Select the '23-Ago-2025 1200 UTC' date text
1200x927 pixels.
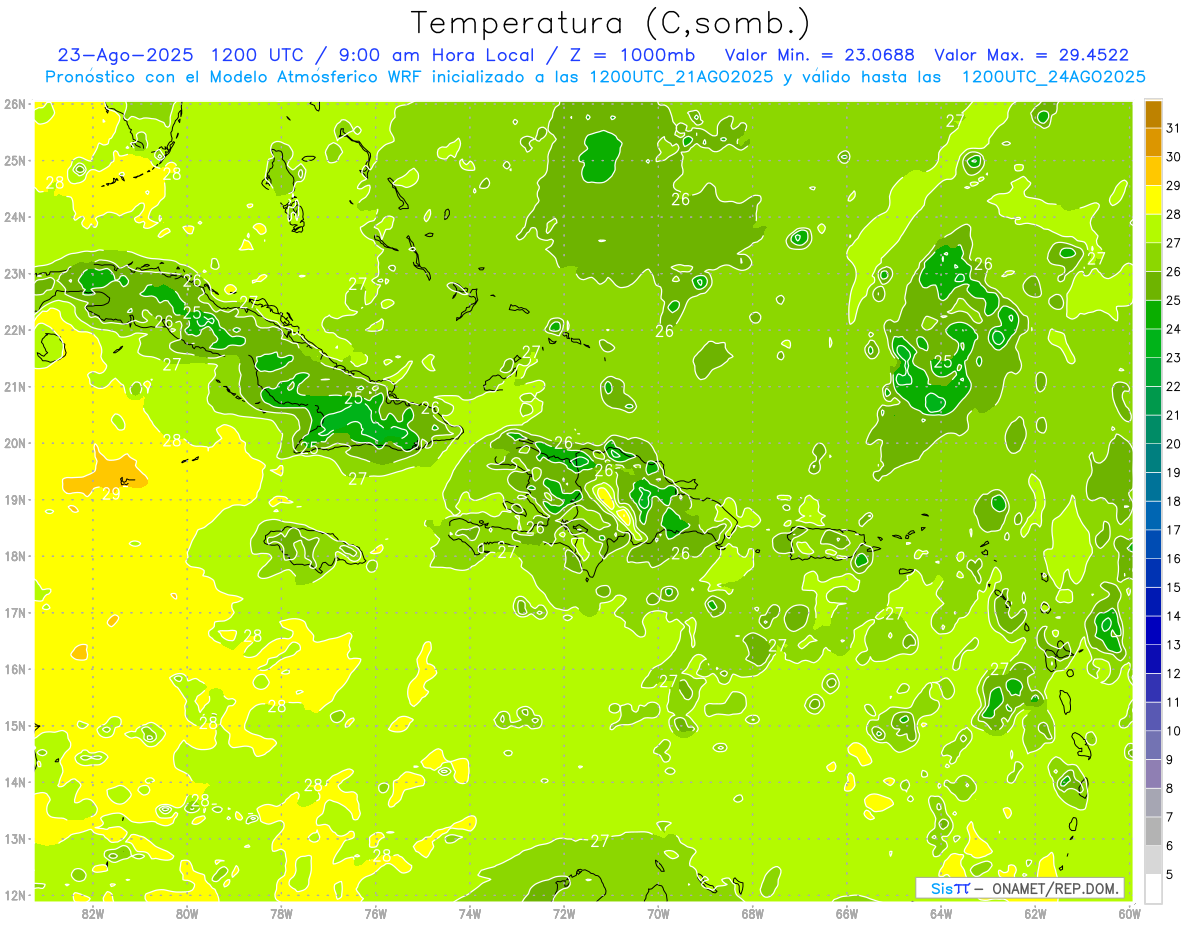click(183, 55)
